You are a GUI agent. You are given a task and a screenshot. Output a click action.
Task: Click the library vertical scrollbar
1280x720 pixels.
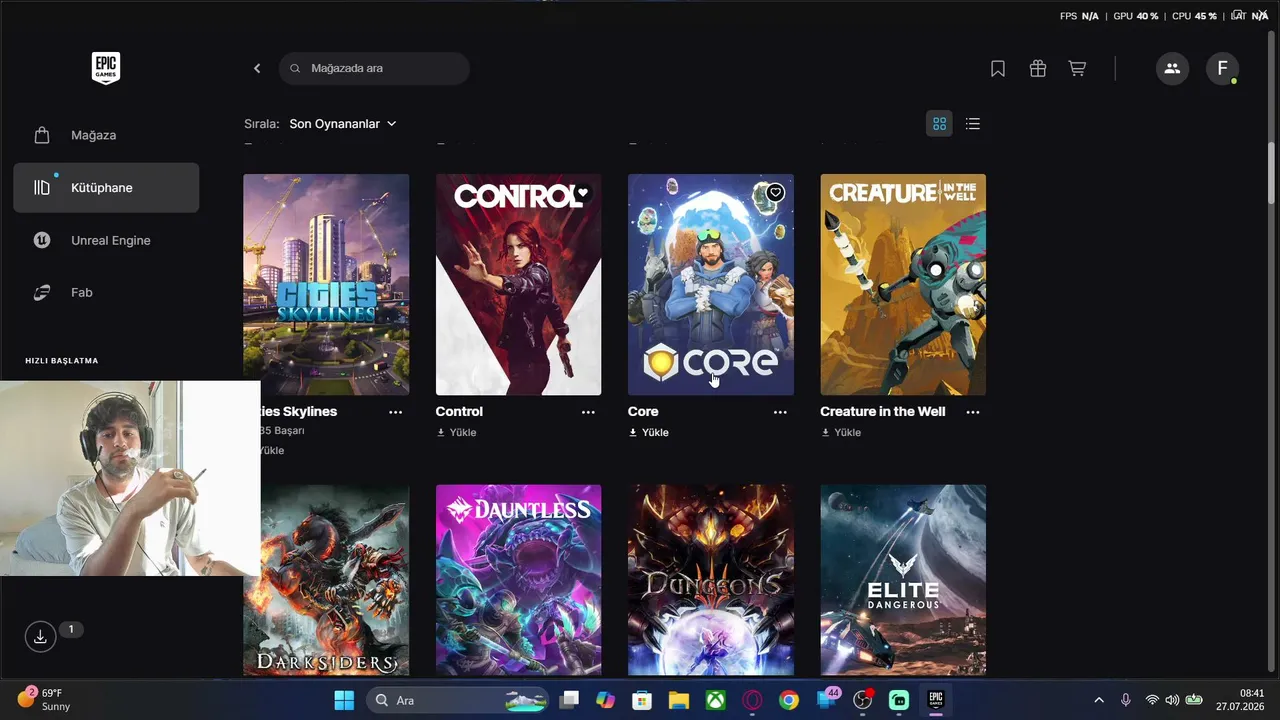click(1272, 175)
